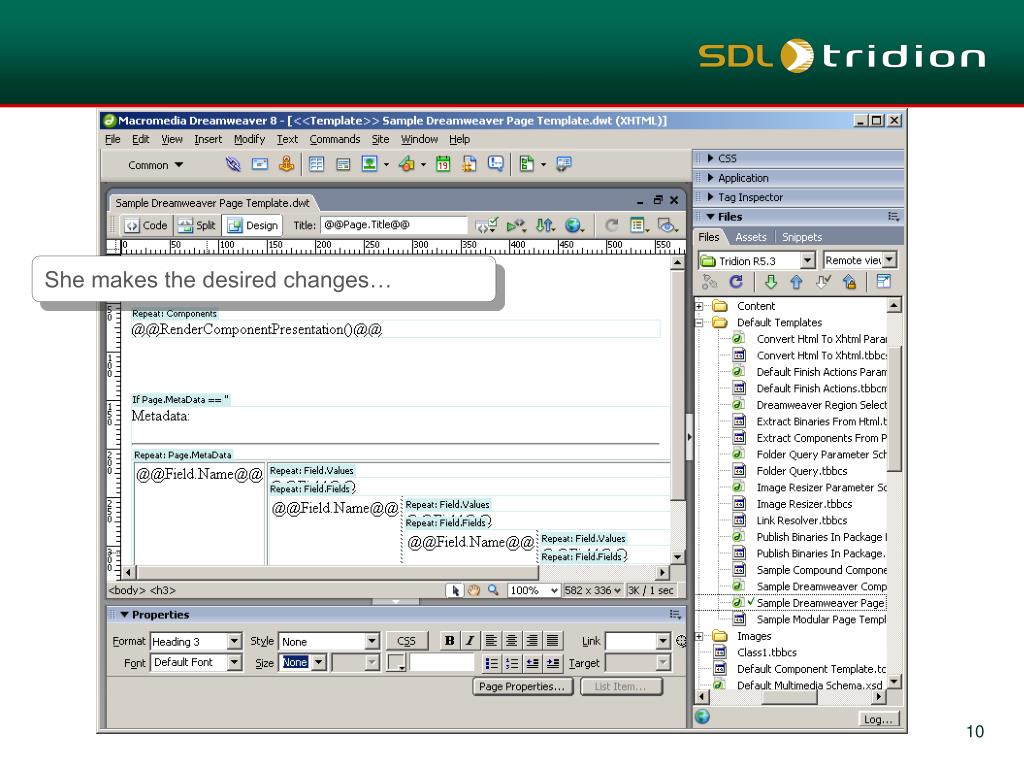Open the Tridion R5.3 site dropdown
The height and width of the screenshot is (768, 1024).
[807, 261]
